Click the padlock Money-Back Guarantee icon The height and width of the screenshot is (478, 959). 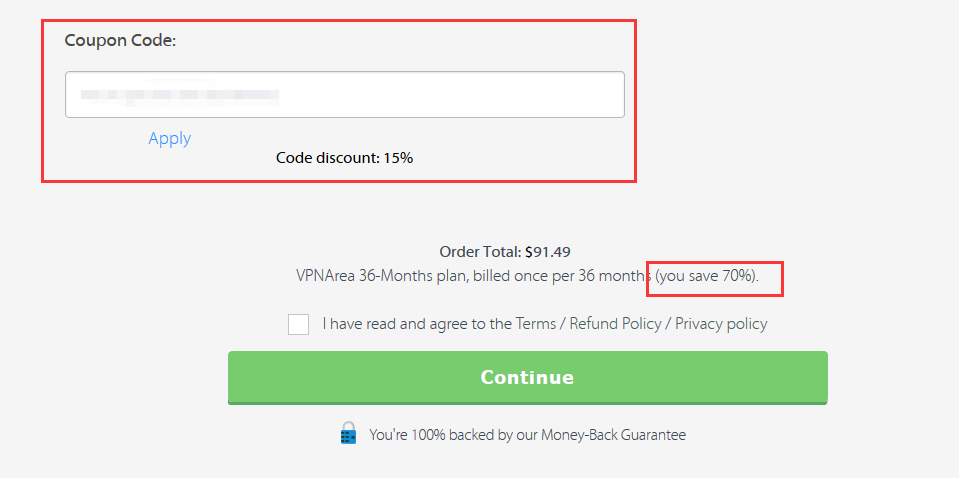(348, 433)
